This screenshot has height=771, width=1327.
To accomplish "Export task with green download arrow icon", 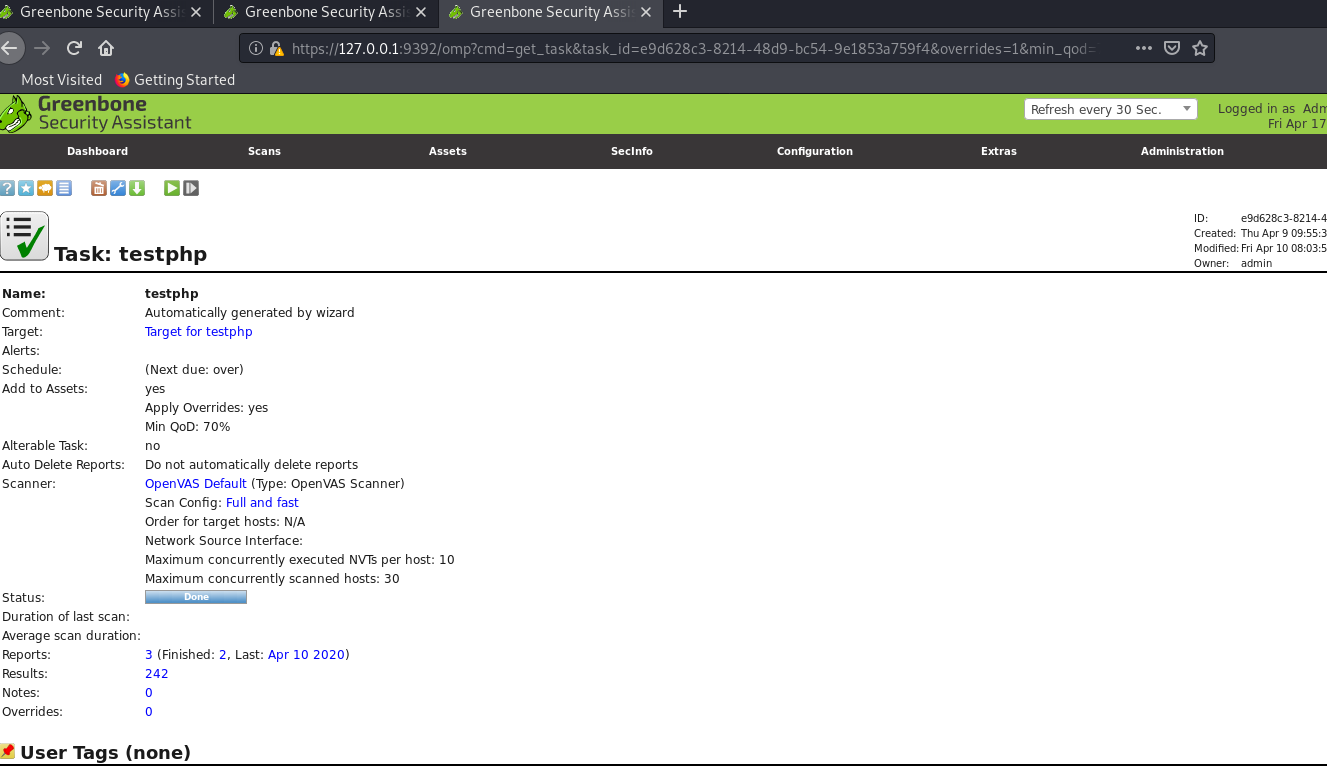I will pos(137,188).
